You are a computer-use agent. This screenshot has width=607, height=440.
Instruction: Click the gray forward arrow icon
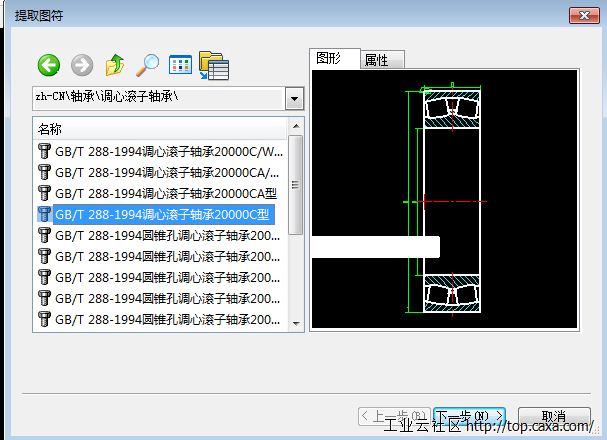[82, 65]
